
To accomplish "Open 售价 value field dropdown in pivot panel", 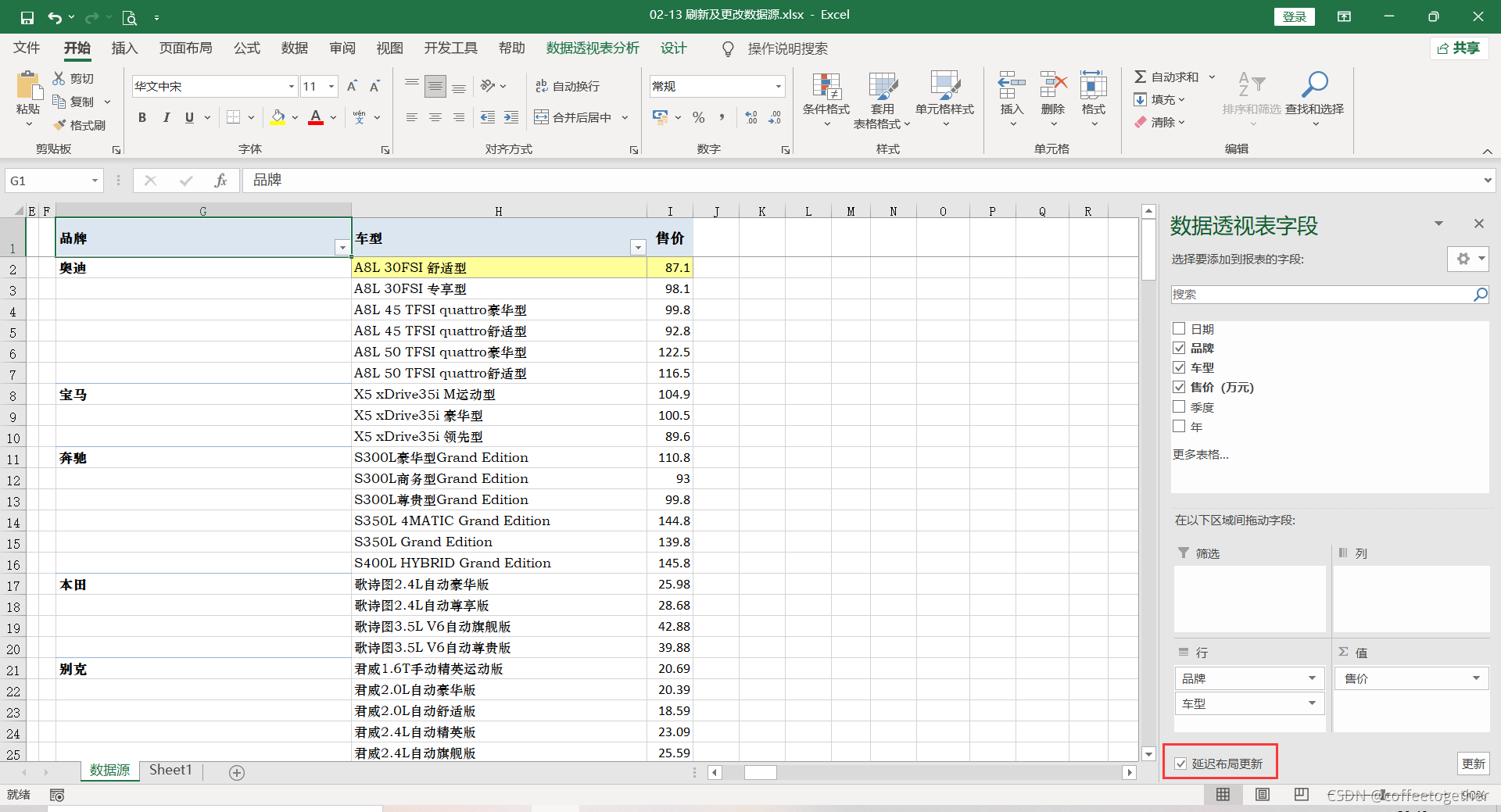I will click(x=1475, y=678).
